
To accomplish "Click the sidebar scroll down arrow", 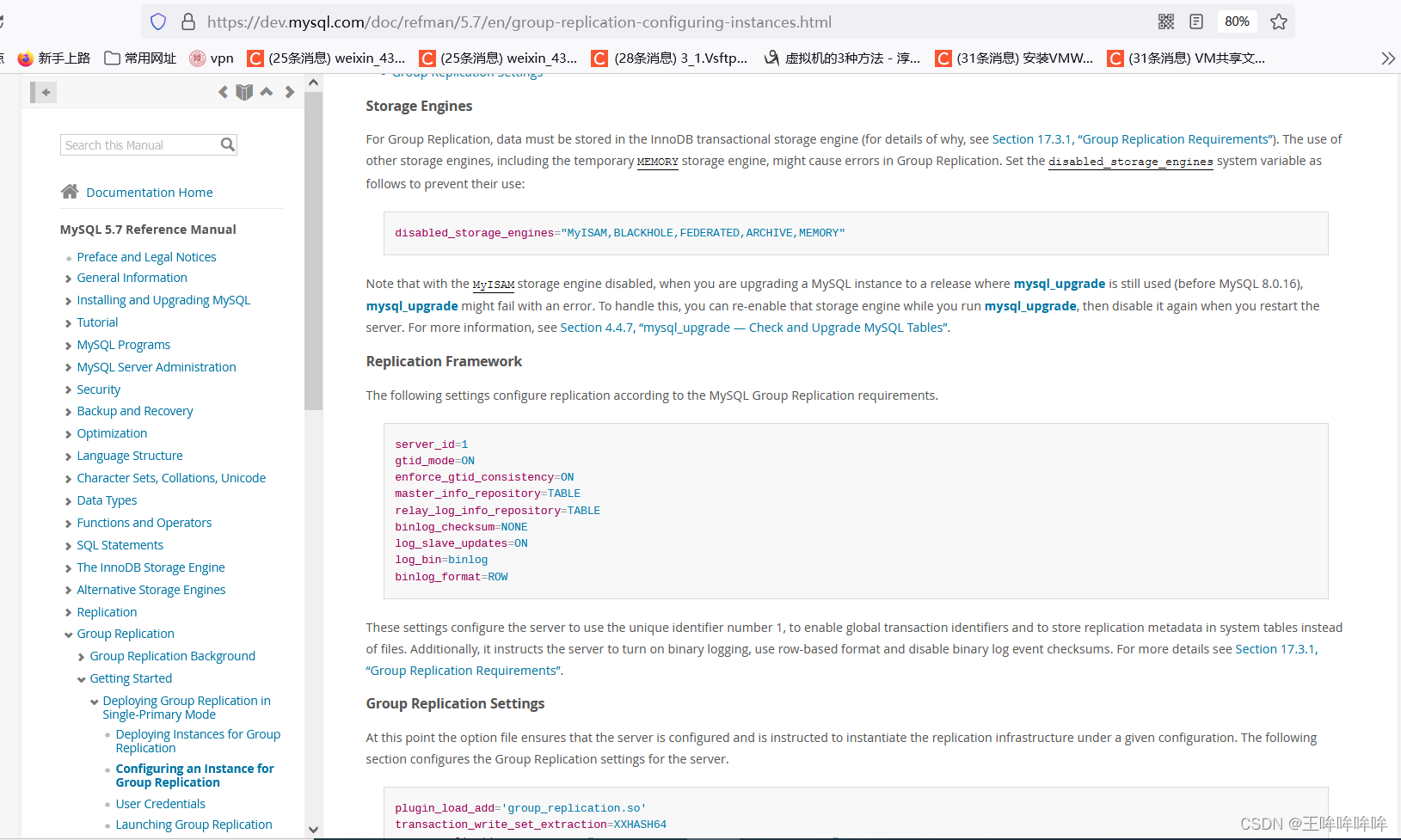I will 313,830.
